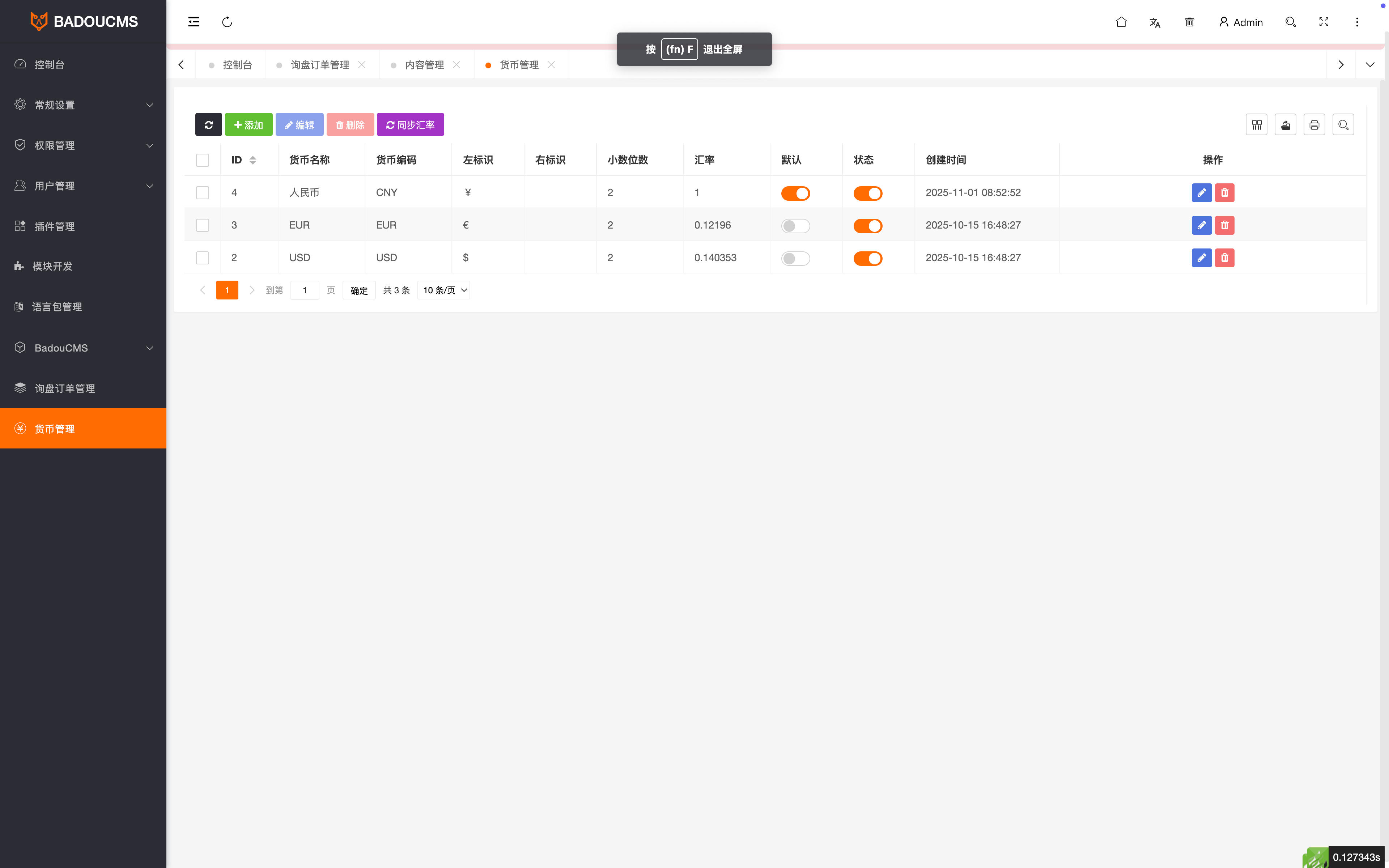Click the green 添加 button
Screen dimensions: 1389x868
tap(249, 124)
